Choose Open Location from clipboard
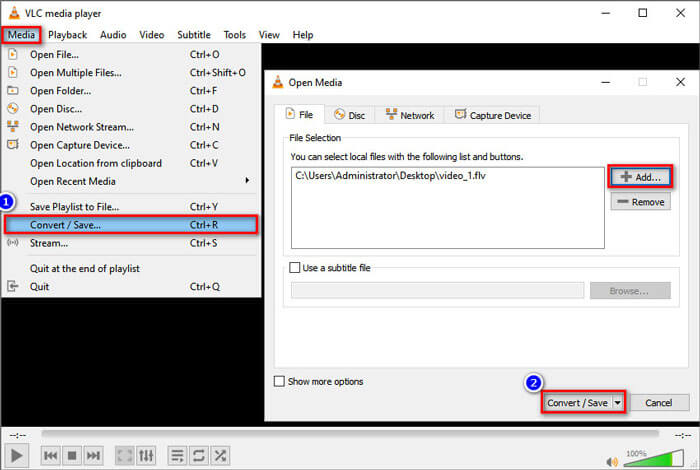 pos(131,163)
